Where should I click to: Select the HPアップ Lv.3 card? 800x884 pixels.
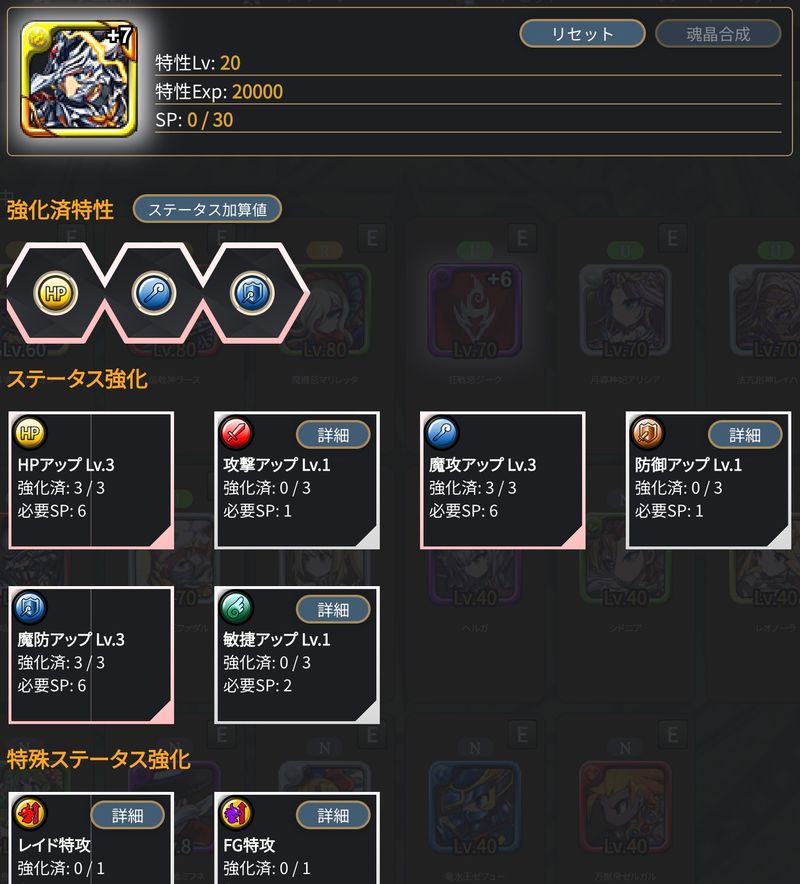pyautogui.click(x=91, y=480)
